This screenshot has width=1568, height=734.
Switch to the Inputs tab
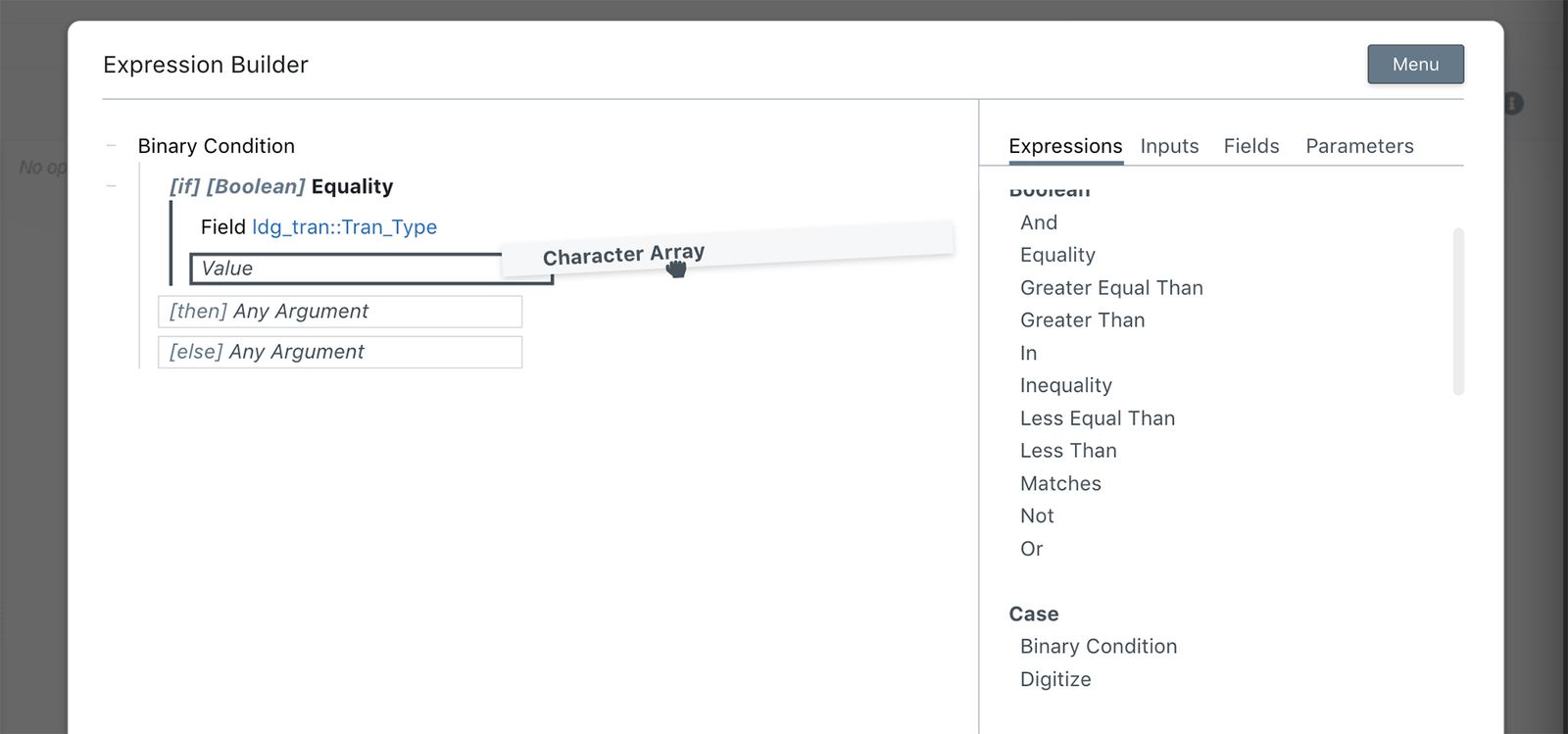(1168, 145)
